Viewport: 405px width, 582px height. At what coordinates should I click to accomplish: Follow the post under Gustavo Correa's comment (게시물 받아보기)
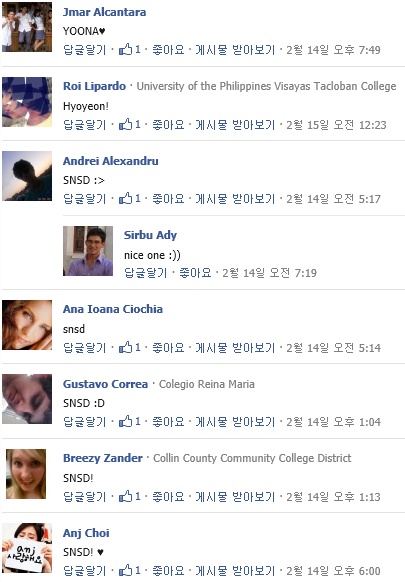coord(235,422)
